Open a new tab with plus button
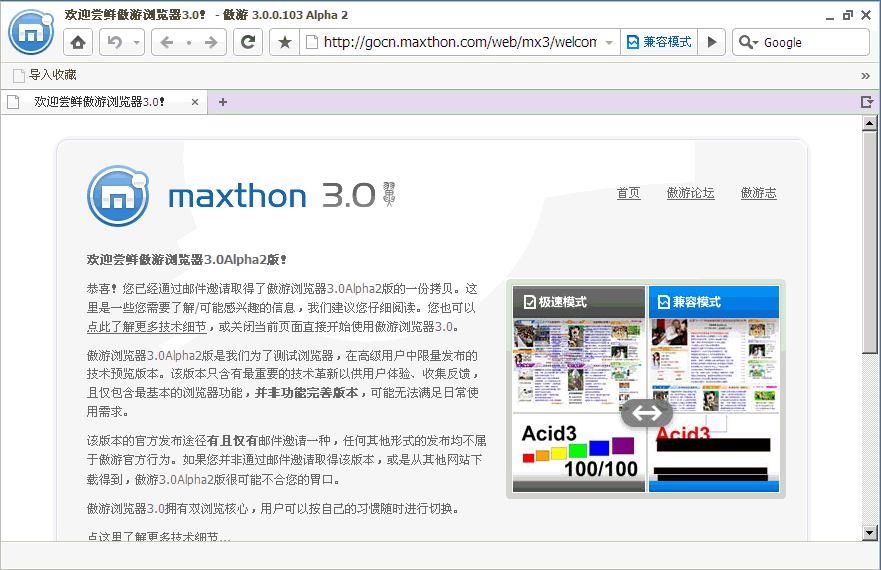 223,101
